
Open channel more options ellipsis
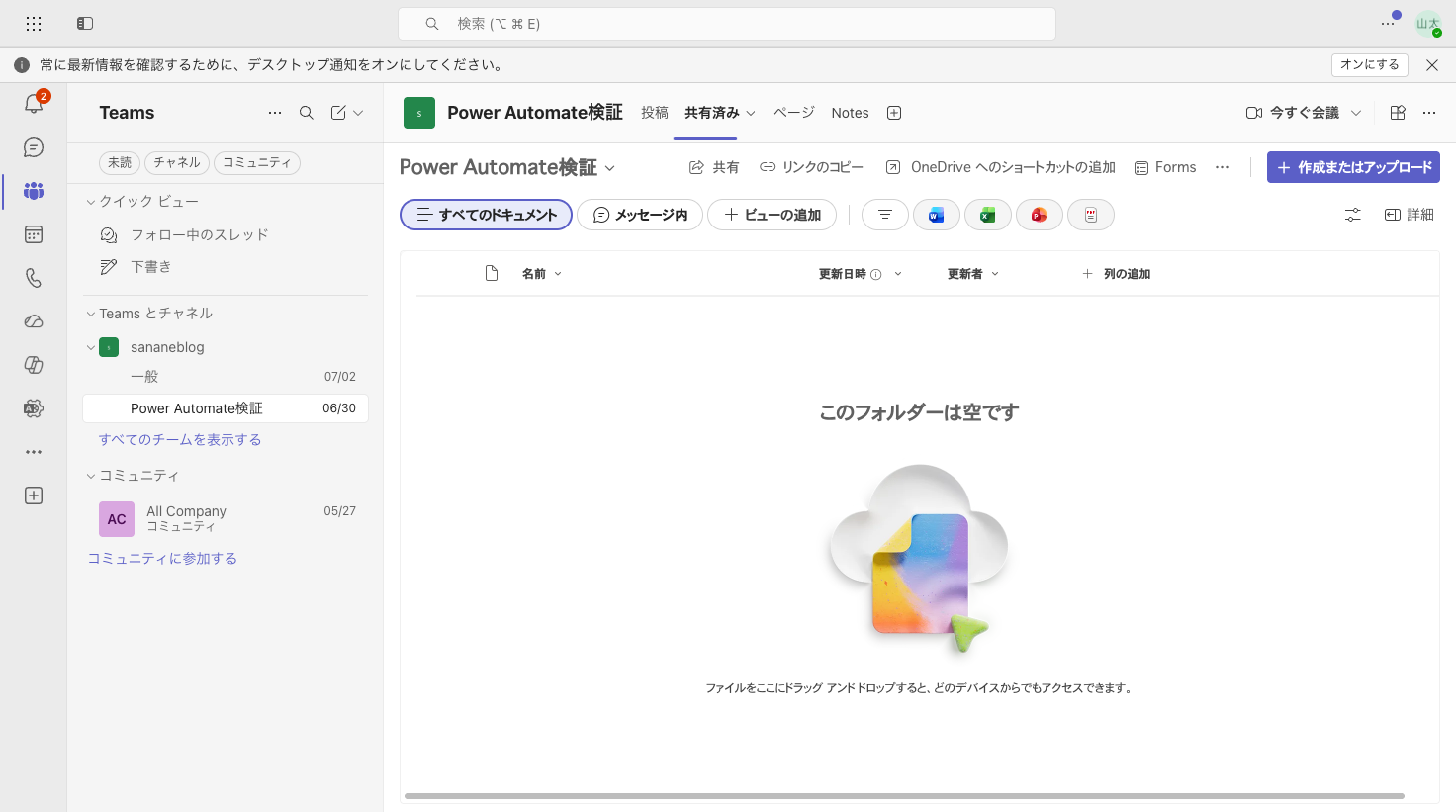pyautogui.click(x=1429, y=113)
